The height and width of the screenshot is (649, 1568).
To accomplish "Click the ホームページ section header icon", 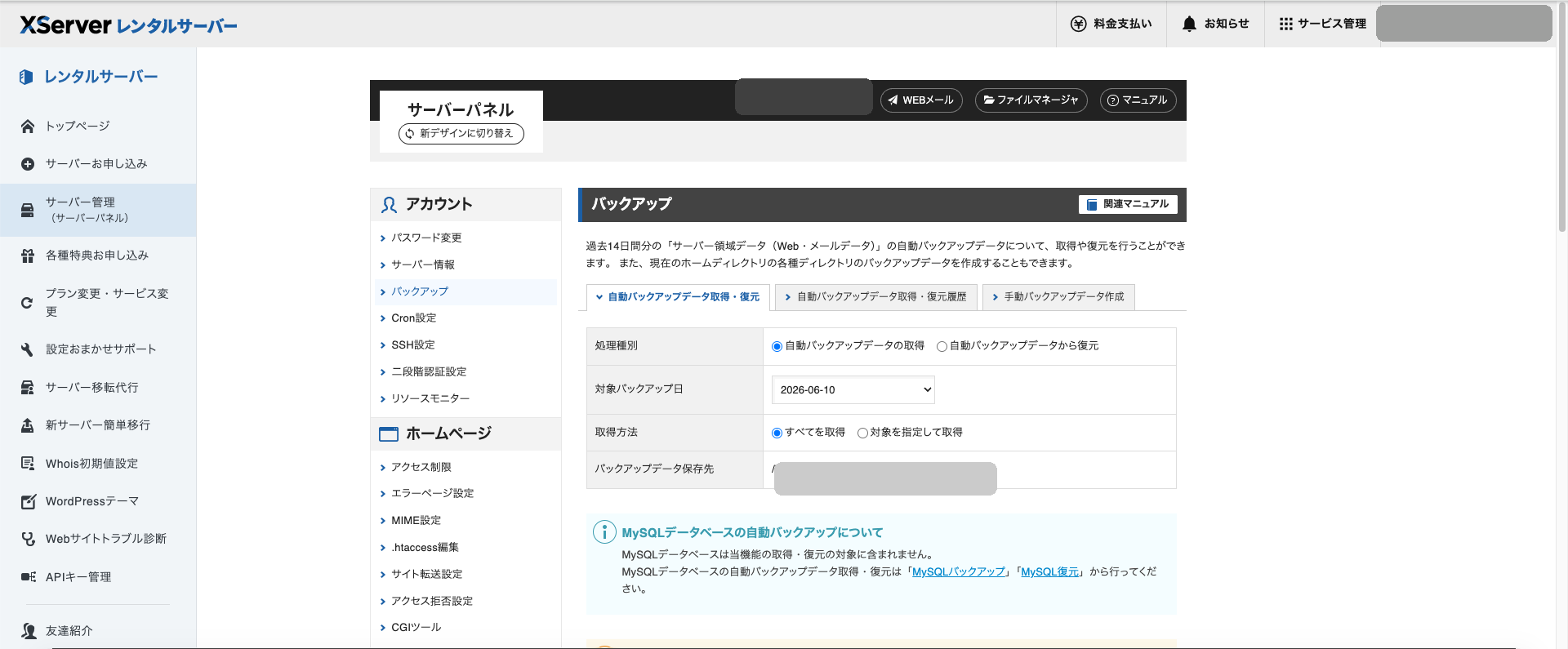I will pyautogui.click(x=389, y=434).
